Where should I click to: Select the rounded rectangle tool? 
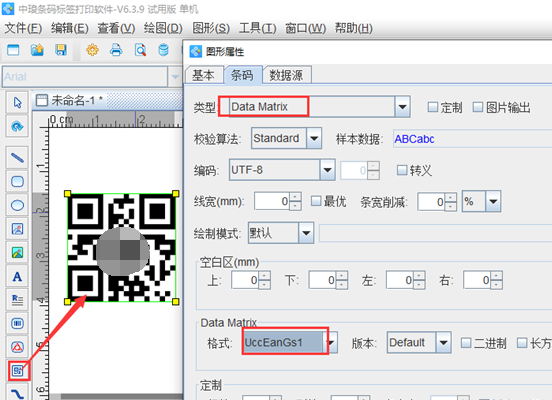point(17,182)
